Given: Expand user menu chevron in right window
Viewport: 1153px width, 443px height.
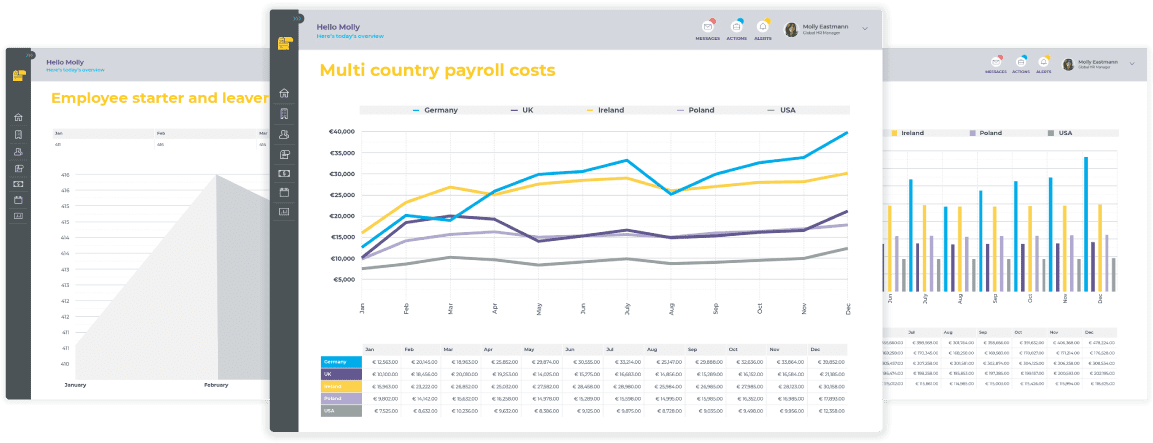Looking at the screenshot, I should 1132,63.
